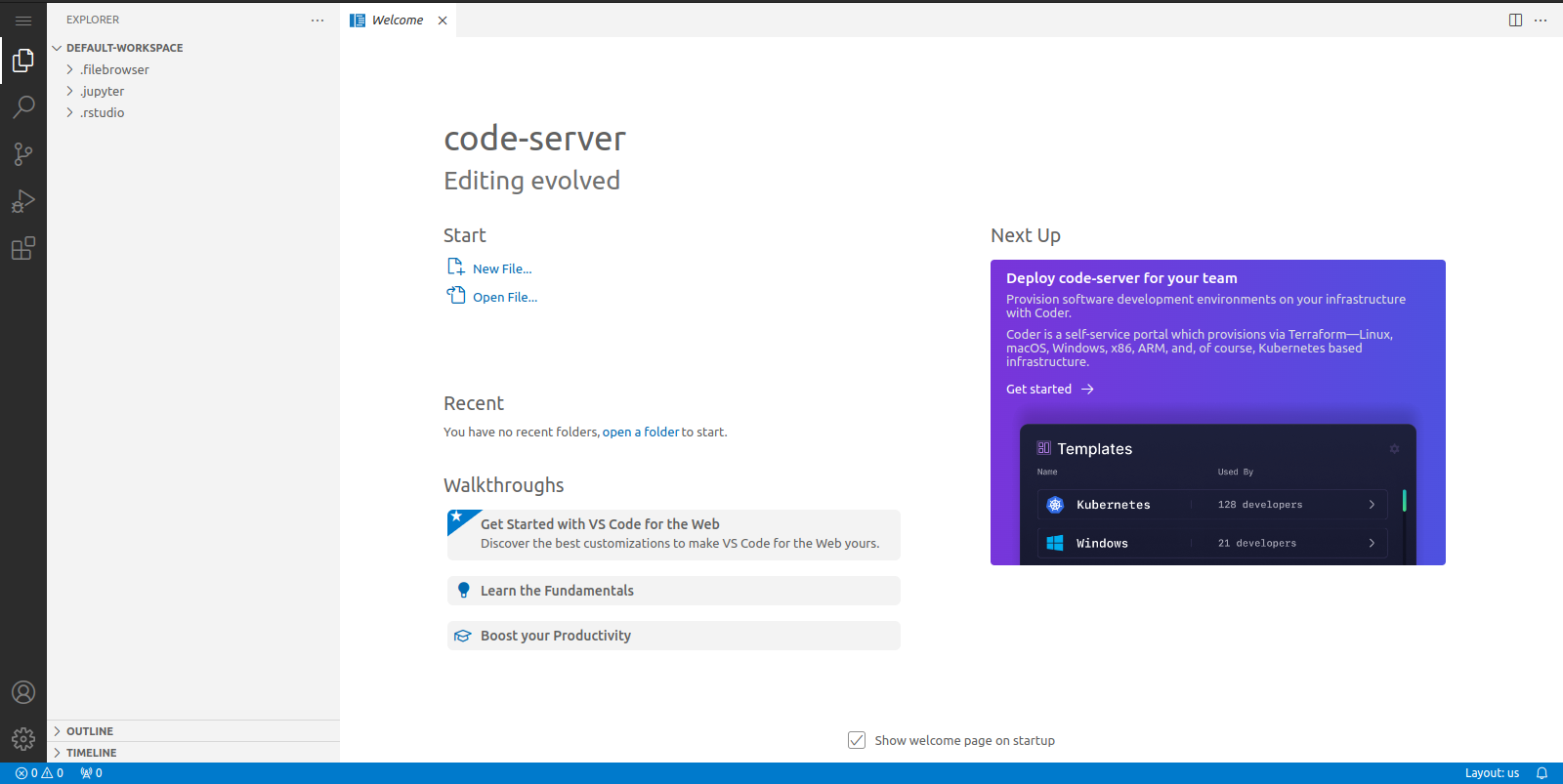The width and height of the screenshot is (1563, 784).
Task: Click the errors and warnings status indicator
Action: pos(40,773)
